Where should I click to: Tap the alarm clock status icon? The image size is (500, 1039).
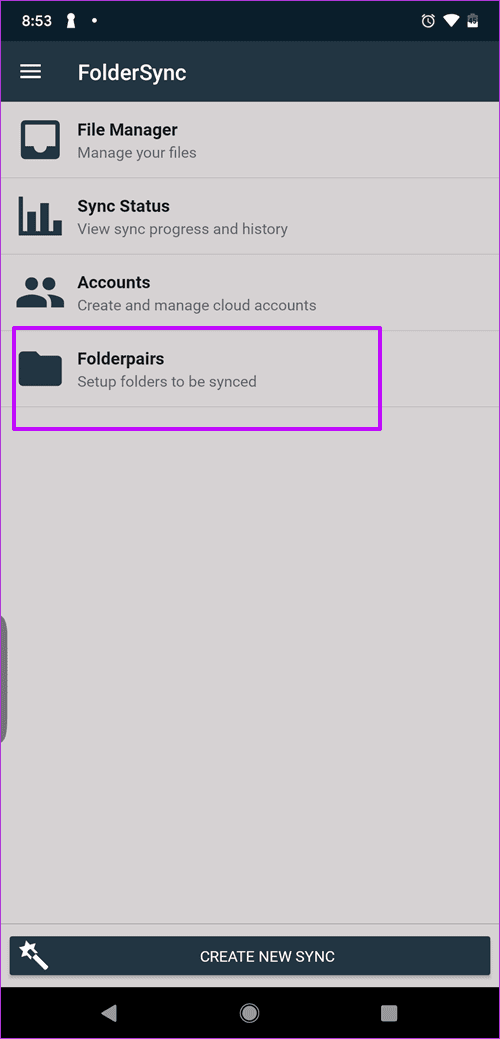click(428, 21)
